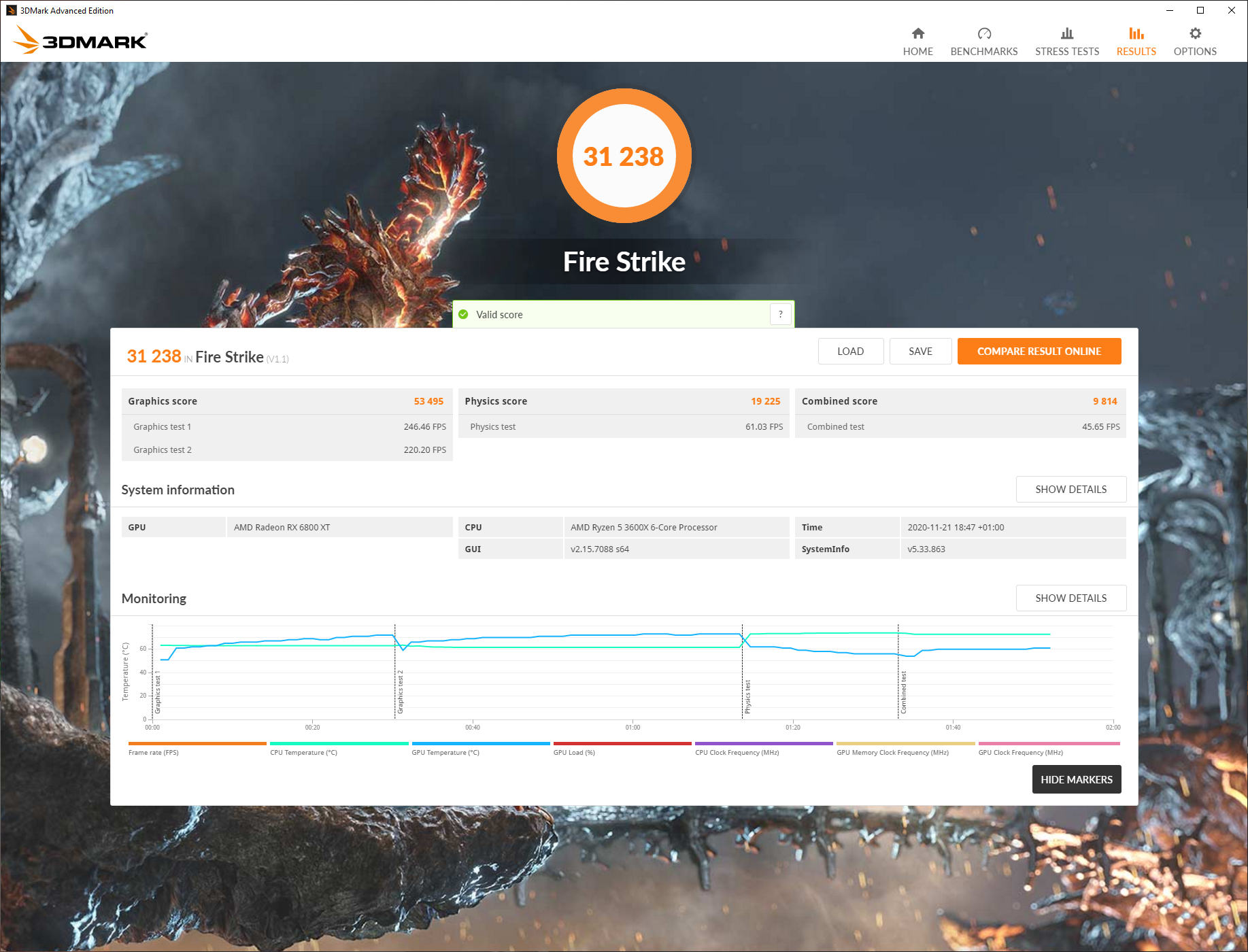This screenshot has width=1248, height=952.
Task: Click the orange Results chart icon
Action: (x=1136, y=33)
